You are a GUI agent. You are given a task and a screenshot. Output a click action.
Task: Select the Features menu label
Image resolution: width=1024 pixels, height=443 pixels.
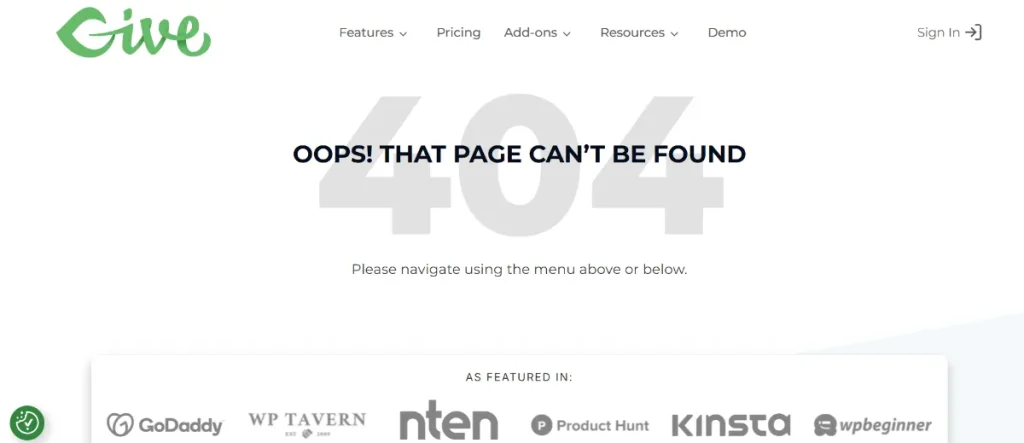[366, 33]
